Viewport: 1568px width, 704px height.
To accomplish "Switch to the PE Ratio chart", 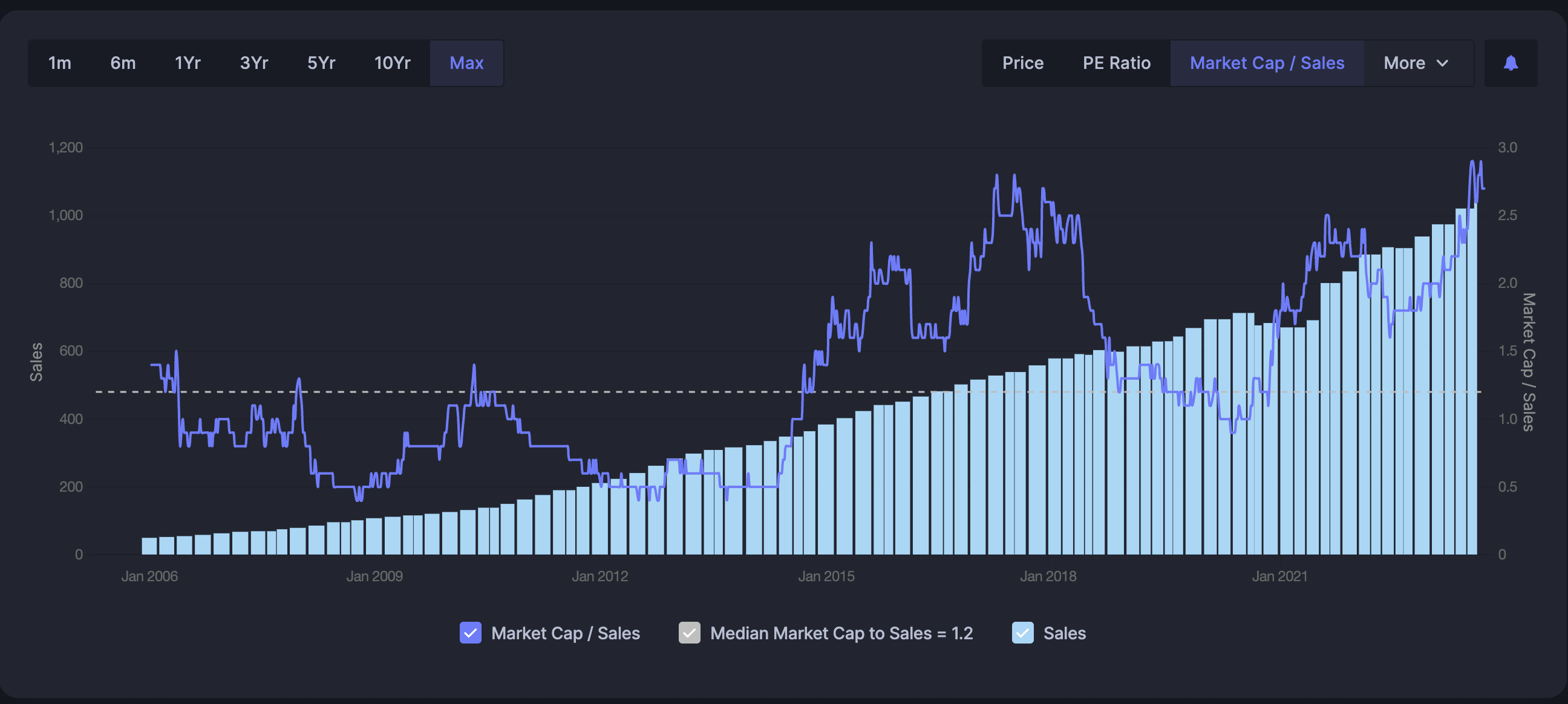I will pyautogui.click(x=1116, y=64).
